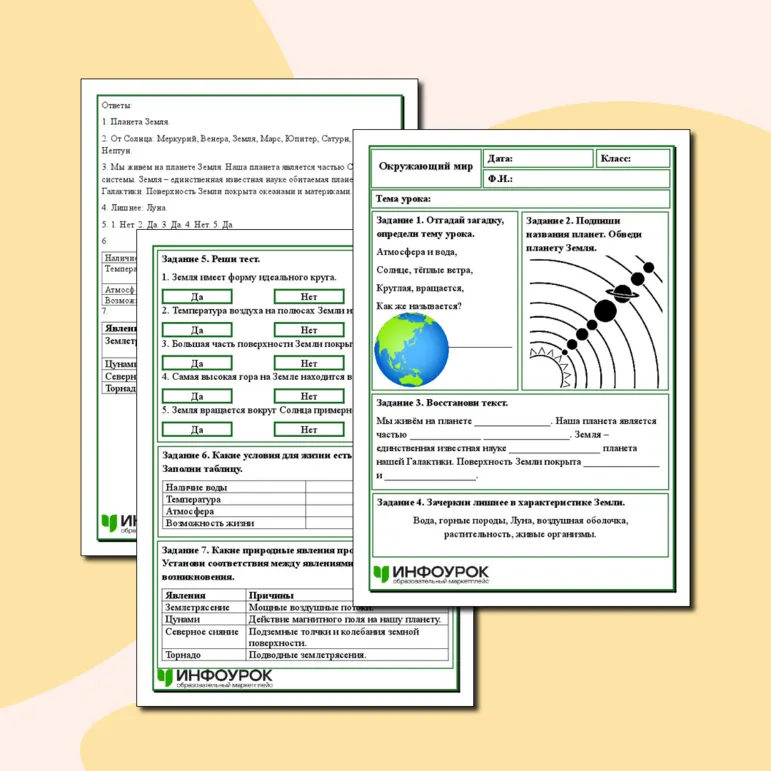The width and height of the screenshot is (771, 771).
Task: Click the 'Землетрясение' cell in Задание 7 table
Action: (204, 607)
